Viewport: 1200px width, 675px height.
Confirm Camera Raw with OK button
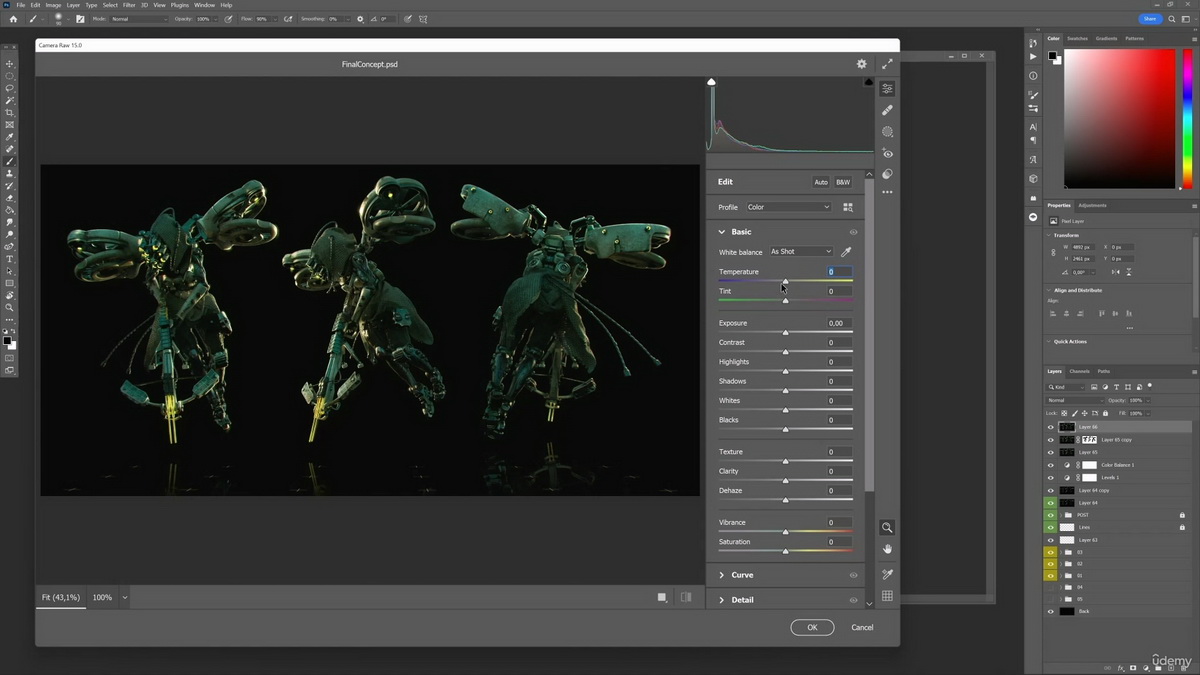pos(812,627)
